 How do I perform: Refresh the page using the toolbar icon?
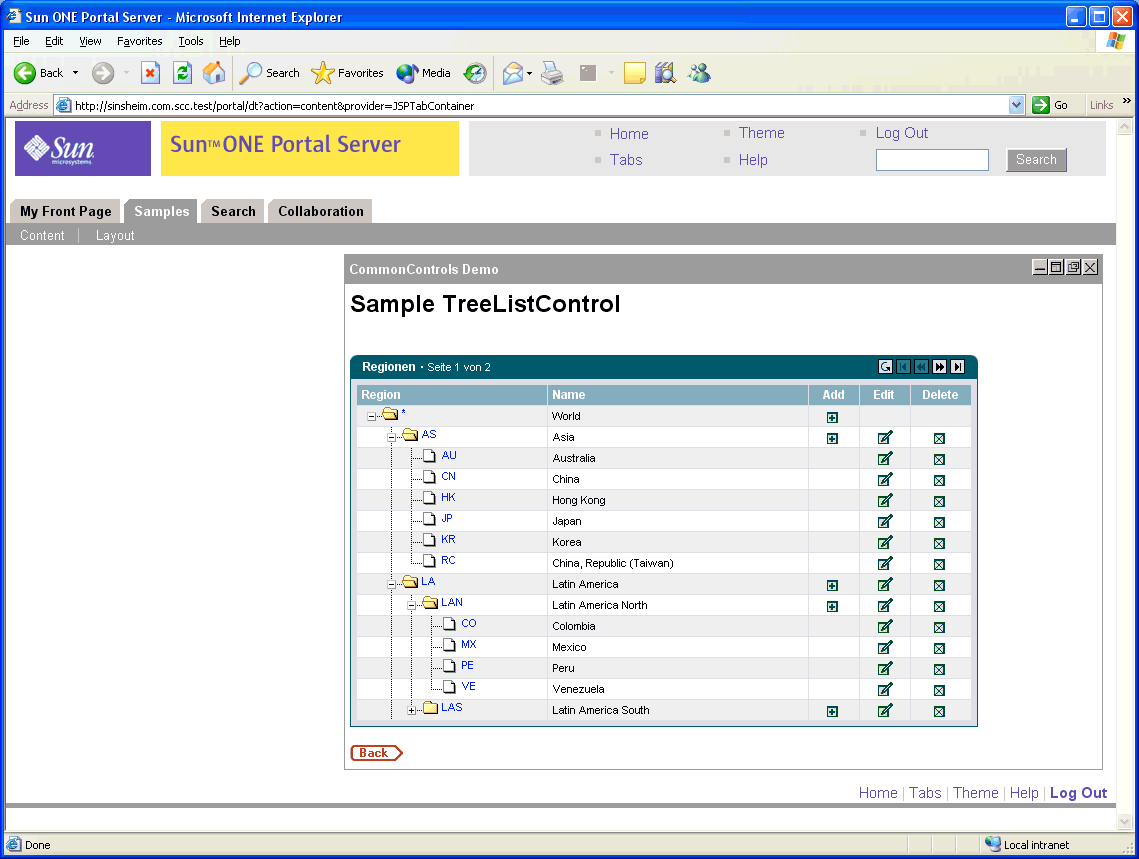click(182, 73)
